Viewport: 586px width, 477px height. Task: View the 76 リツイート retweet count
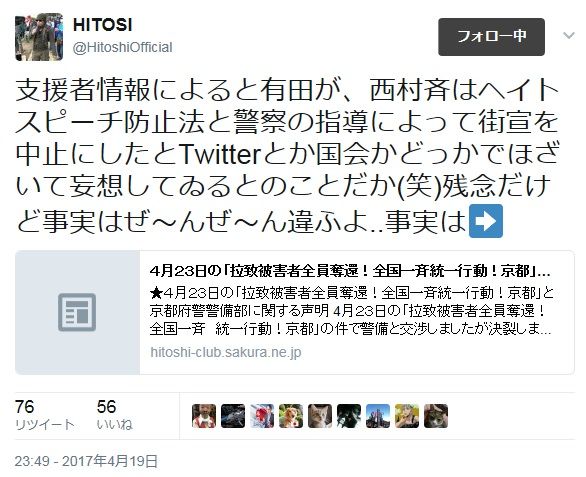[x=44, y=415]
